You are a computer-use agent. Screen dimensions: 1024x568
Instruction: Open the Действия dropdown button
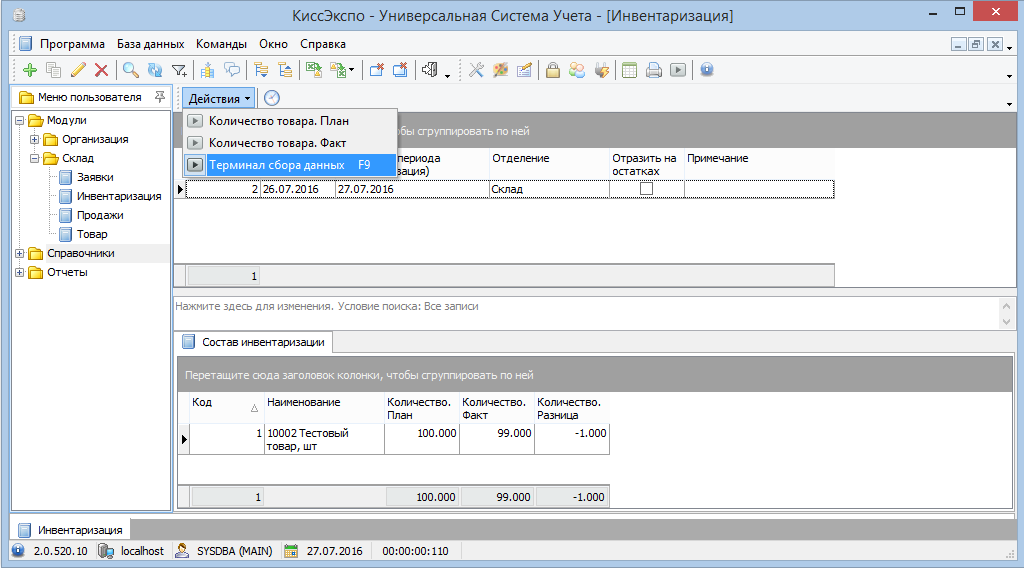[219, 98]
